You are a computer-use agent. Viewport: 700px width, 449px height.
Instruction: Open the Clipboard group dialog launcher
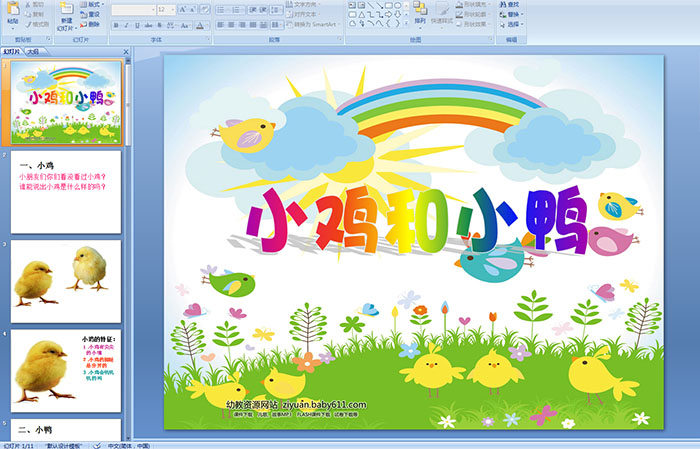tap(49, 39)
